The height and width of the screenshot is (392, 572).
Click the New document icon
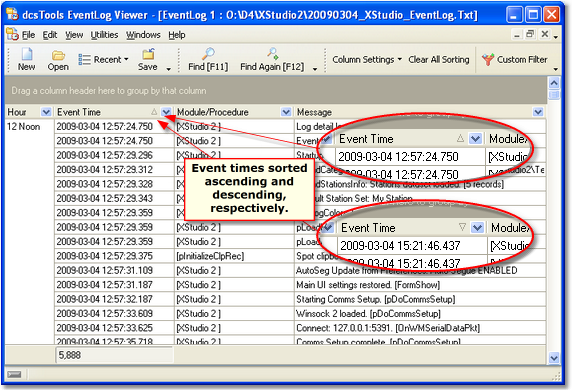pos(27,59)
